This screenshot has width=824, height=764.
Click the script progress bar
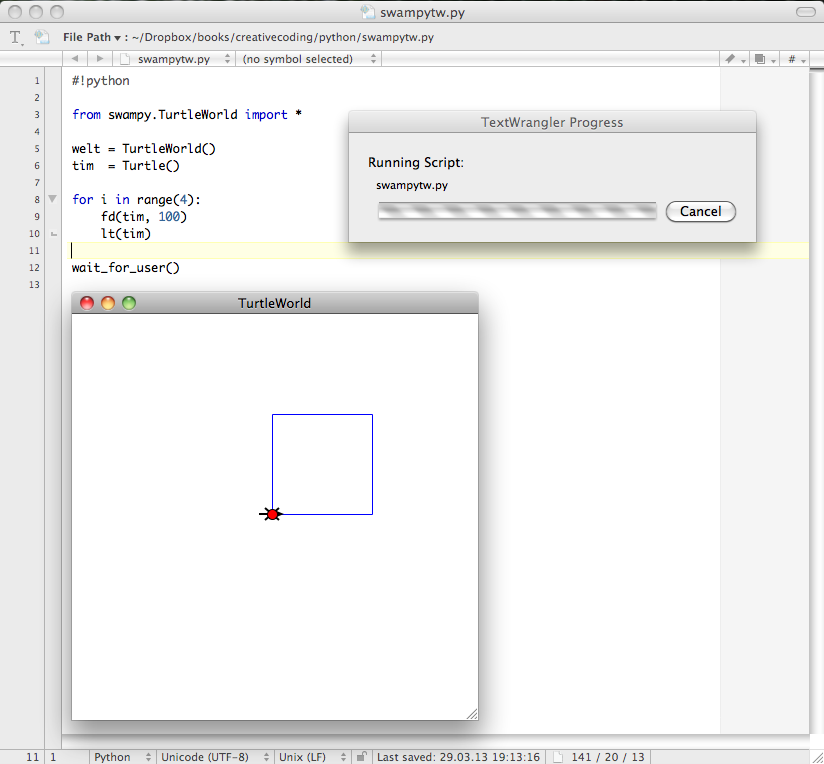517,211
